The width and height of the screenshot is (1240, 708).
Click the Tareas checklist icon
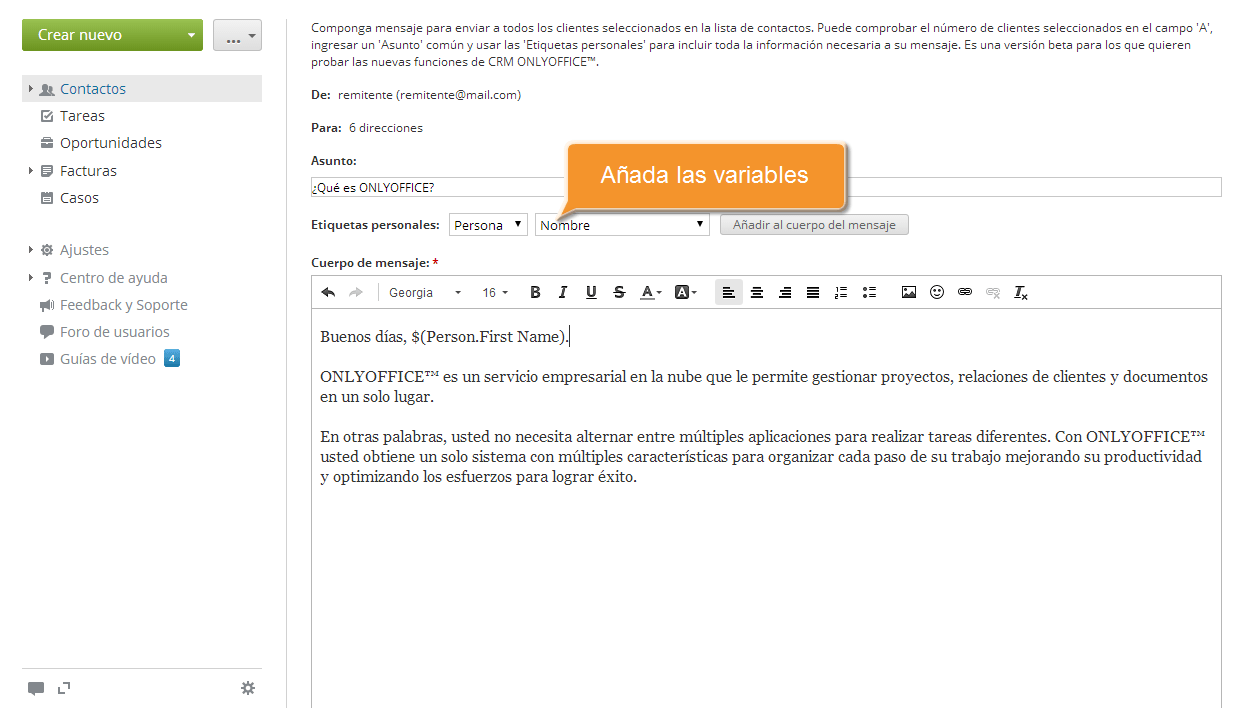tap(46, 116)
